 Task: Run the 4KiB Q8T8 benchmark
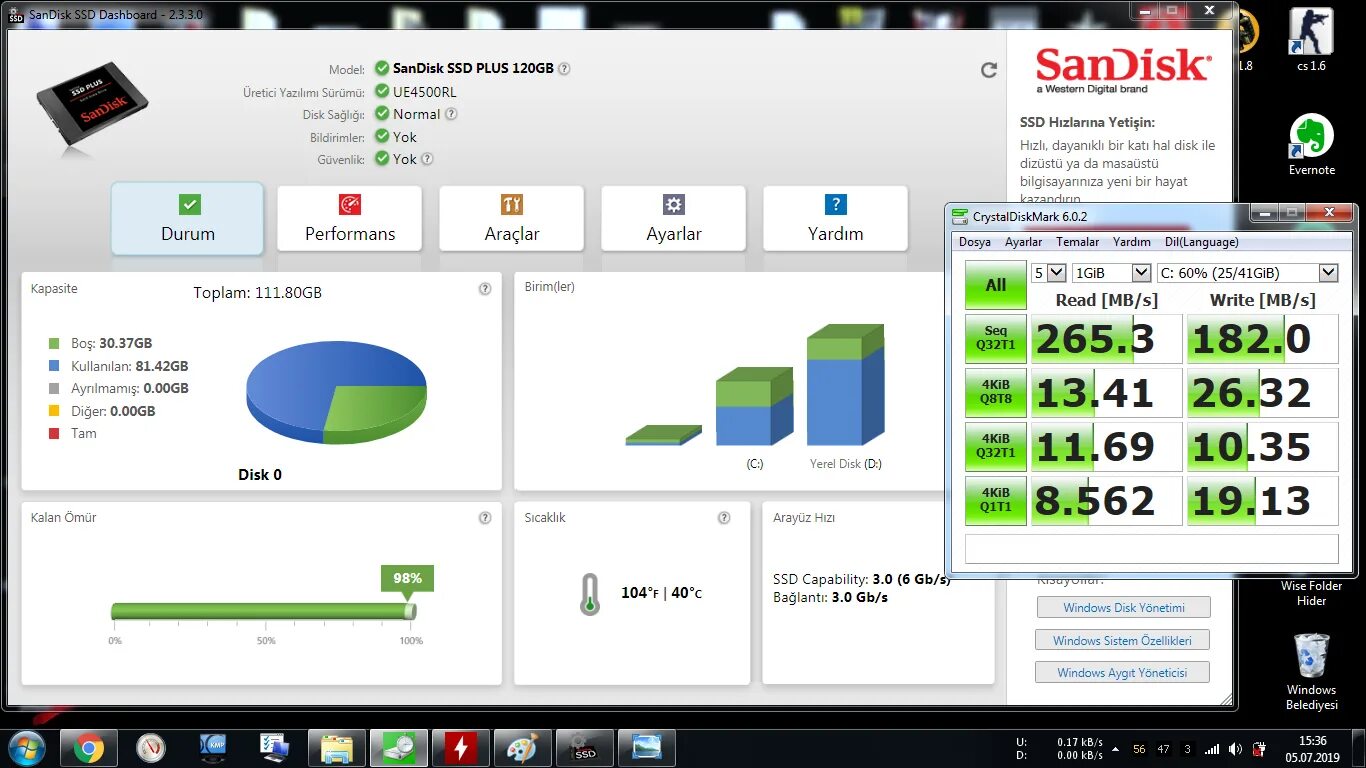pos(996,393)
